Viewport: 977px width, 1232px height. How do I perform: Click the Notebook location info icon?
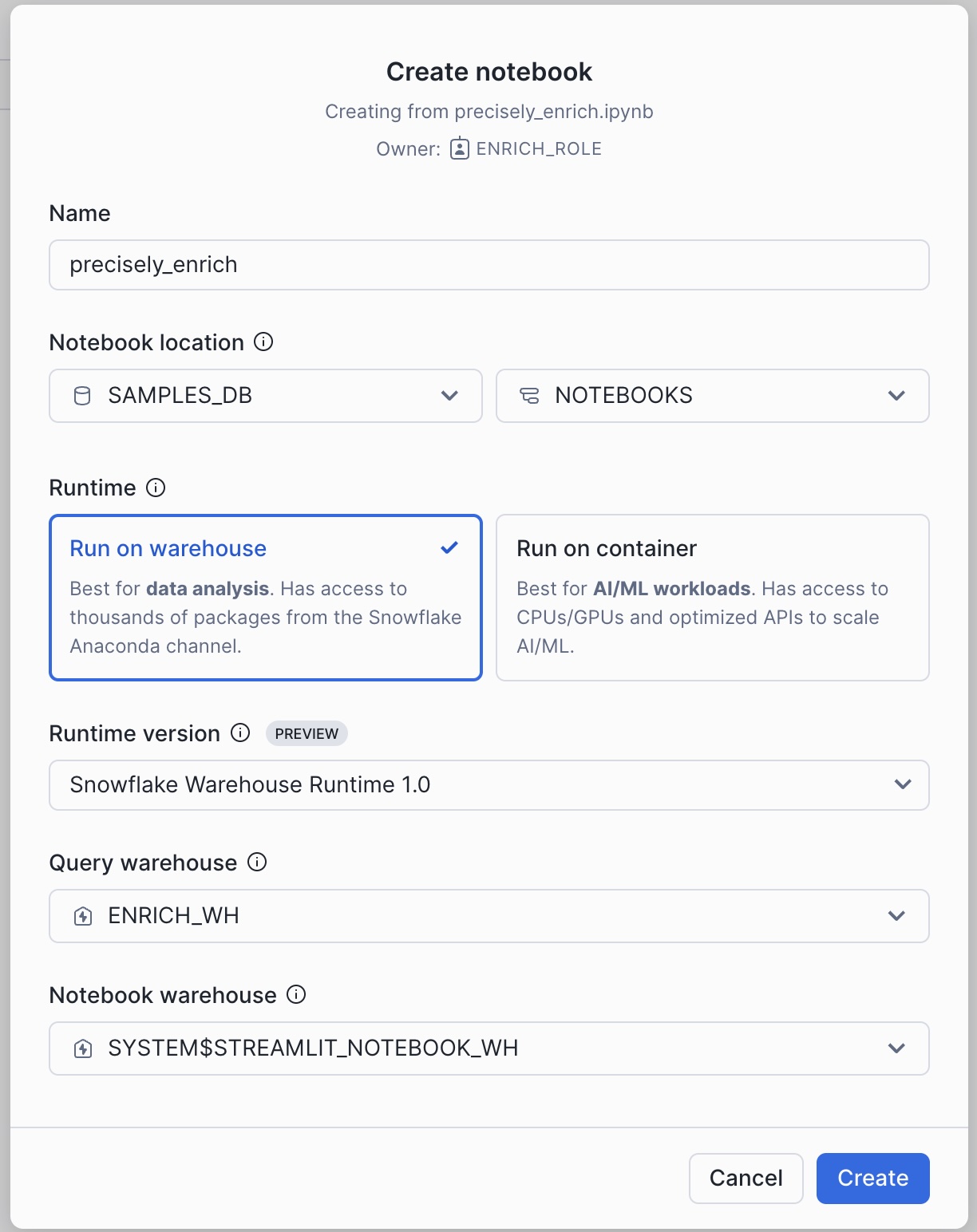click(x=263, y=342)
